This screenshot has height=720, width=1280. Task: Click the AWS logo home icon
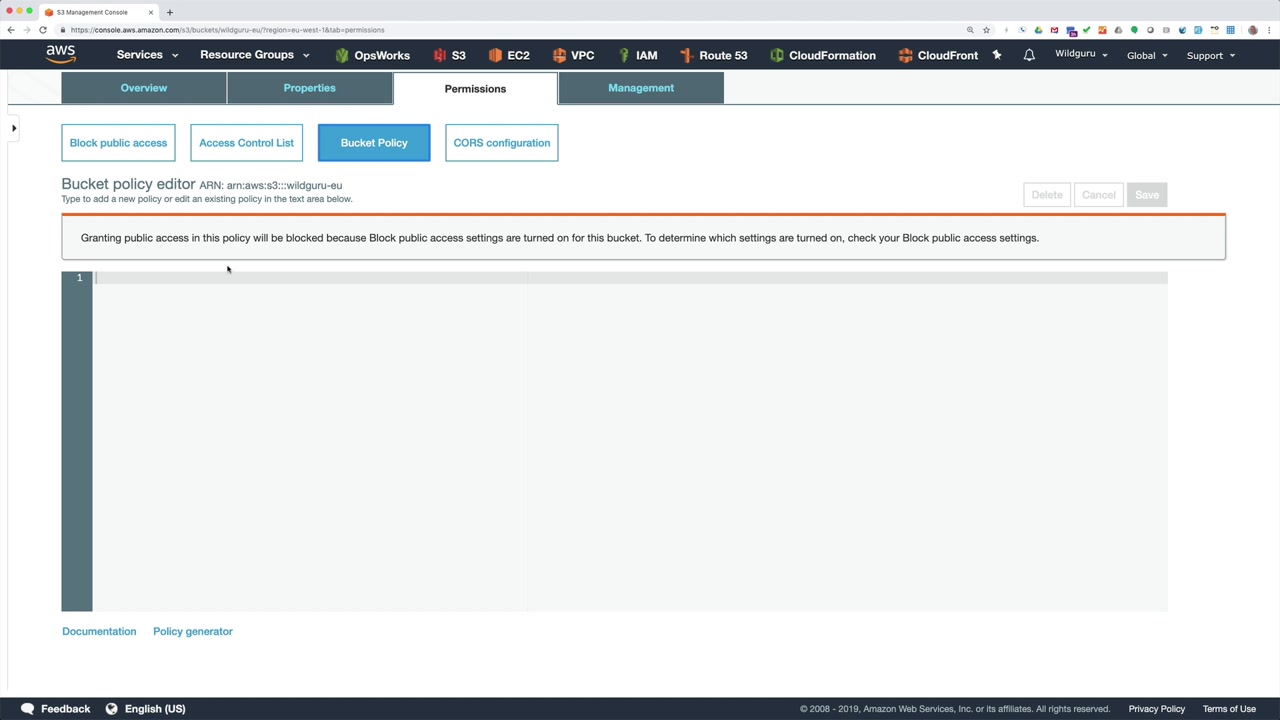[x=60, y=54]
